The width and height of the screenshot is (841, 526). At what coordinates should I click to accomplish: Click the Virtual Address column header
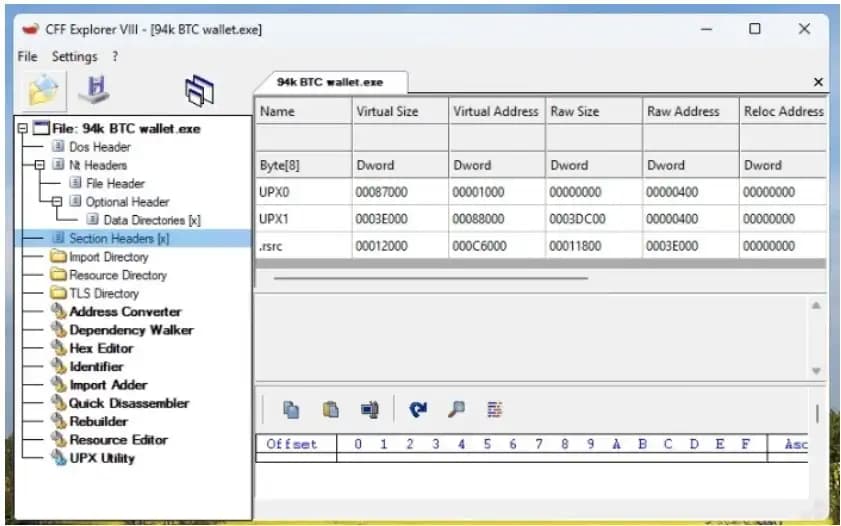497,111
